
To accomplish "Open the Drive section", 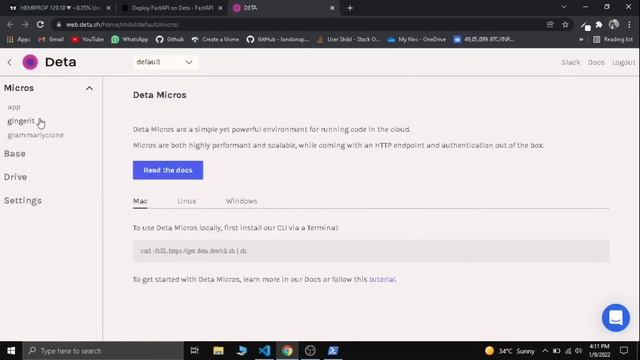I will pos(16,177).
